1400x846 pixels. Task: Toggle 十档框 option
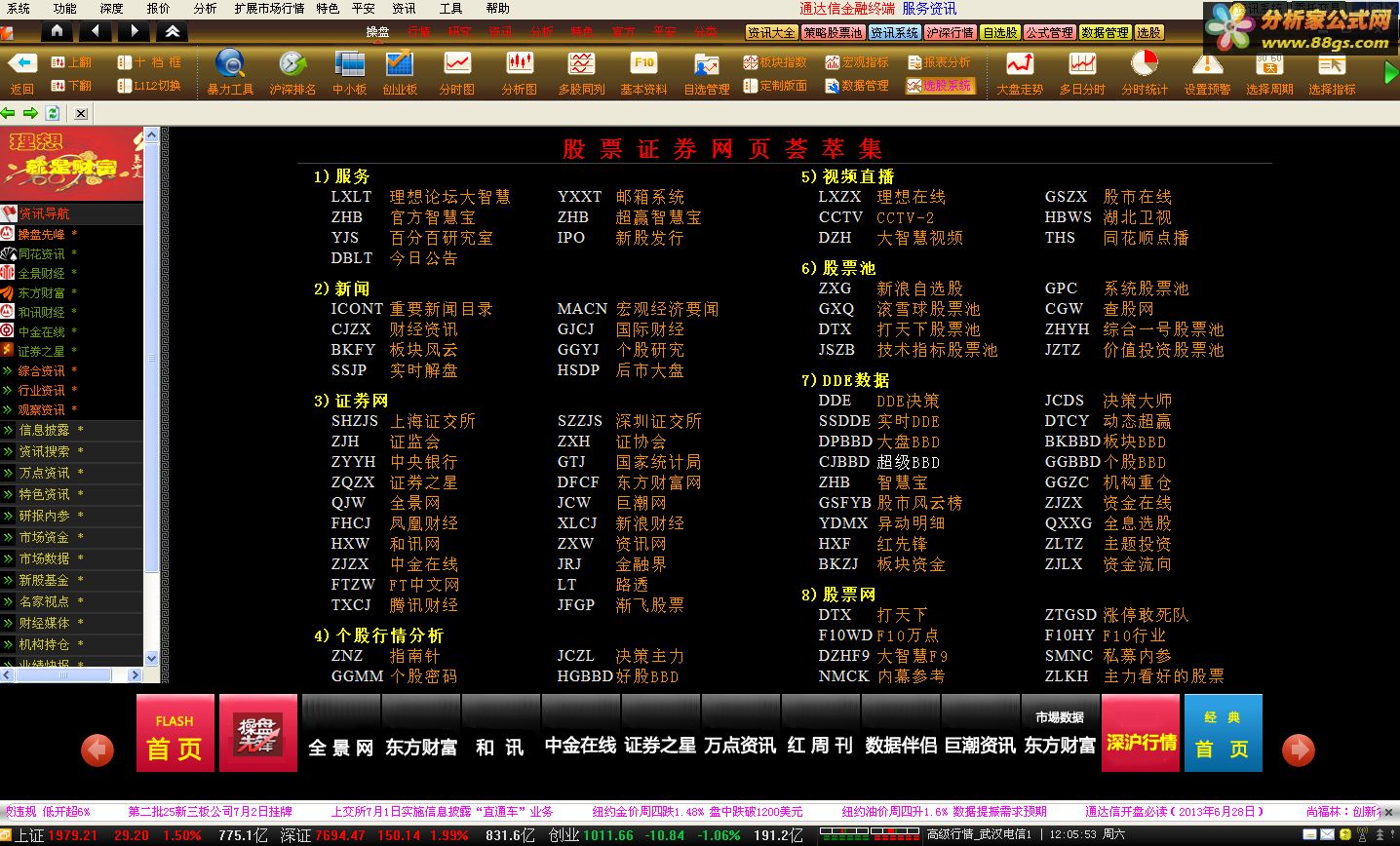pos(149,61)
